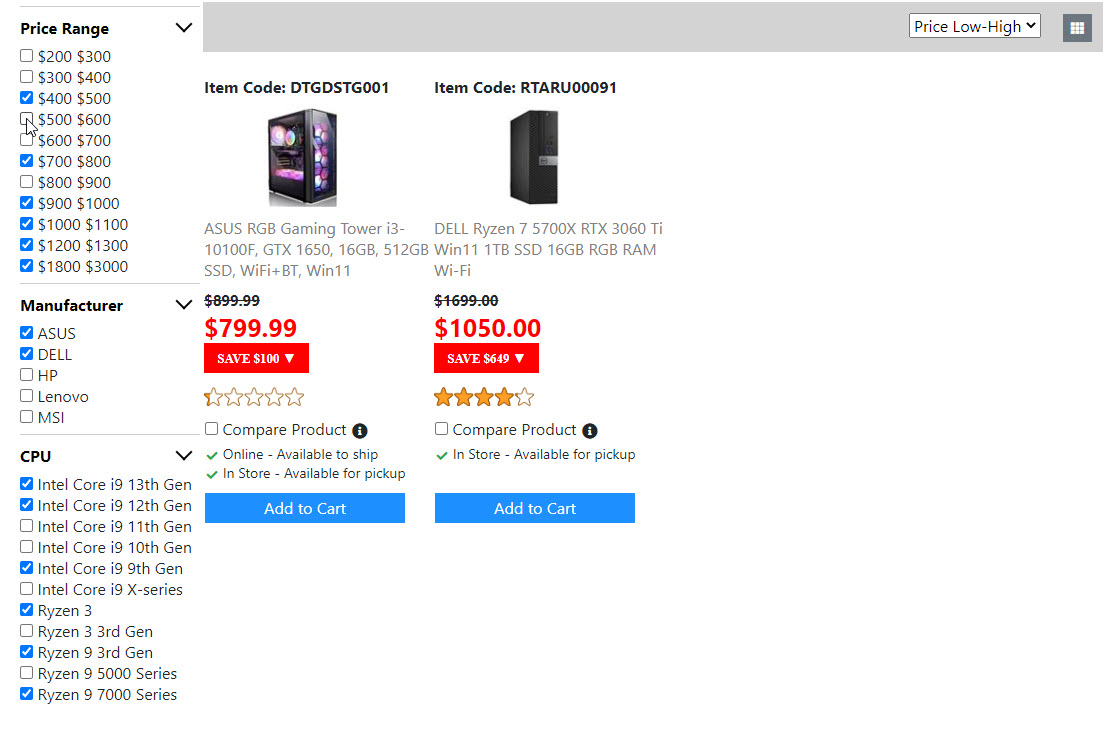Open the ASUS RGB Gaming Tower image
The width and height of the screenshot is (1116, 754).
coord(303,157)
